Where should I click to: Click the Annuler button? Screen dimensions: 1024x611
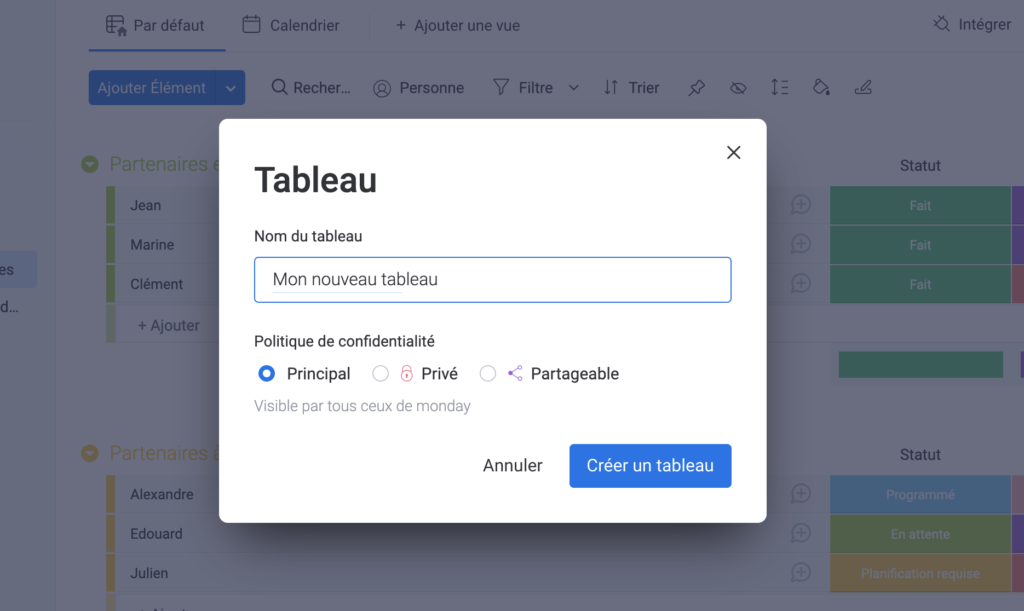[x=513, y=465]
